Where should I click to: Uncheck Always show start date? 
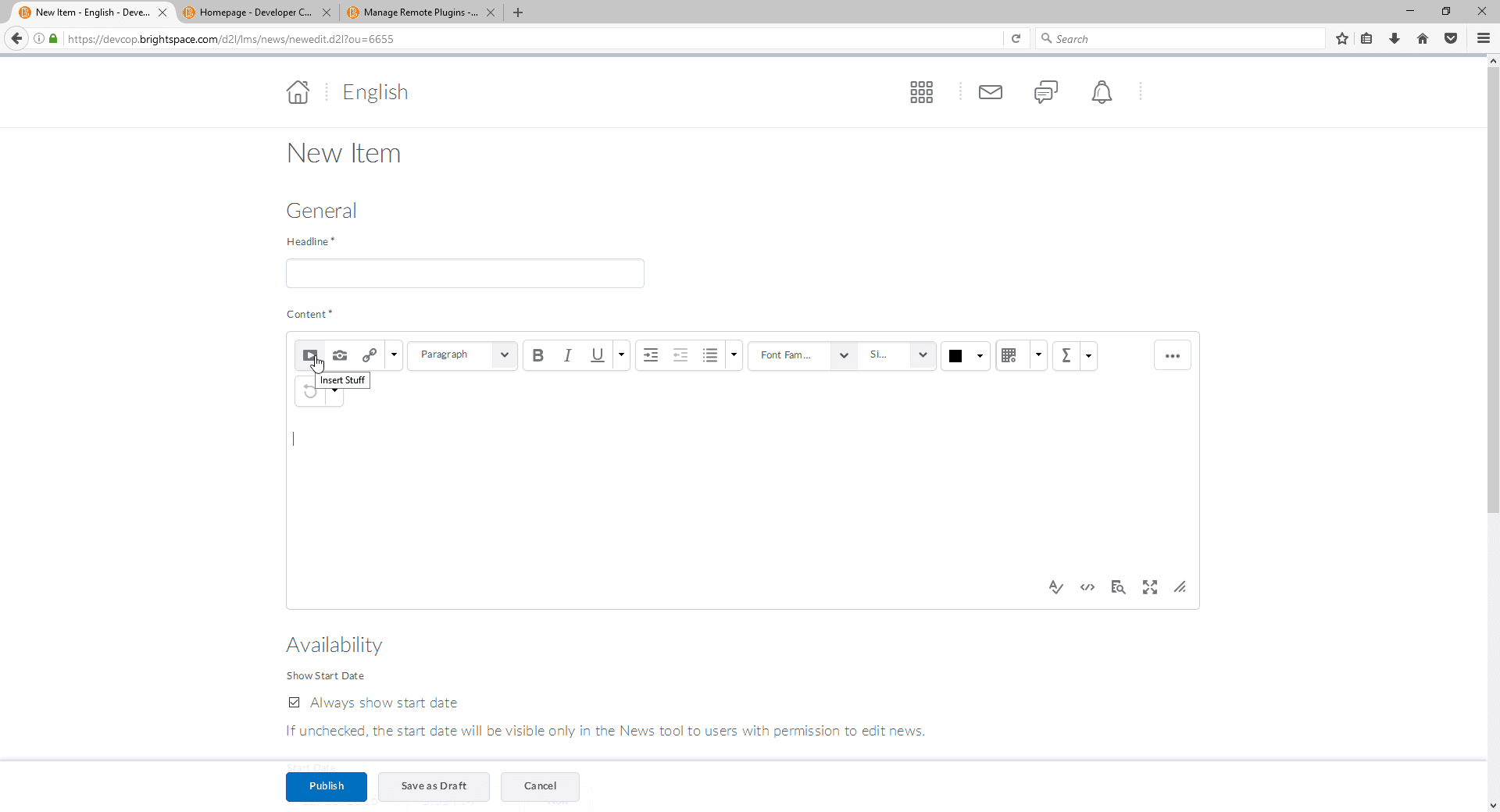(x=295, y=703)
